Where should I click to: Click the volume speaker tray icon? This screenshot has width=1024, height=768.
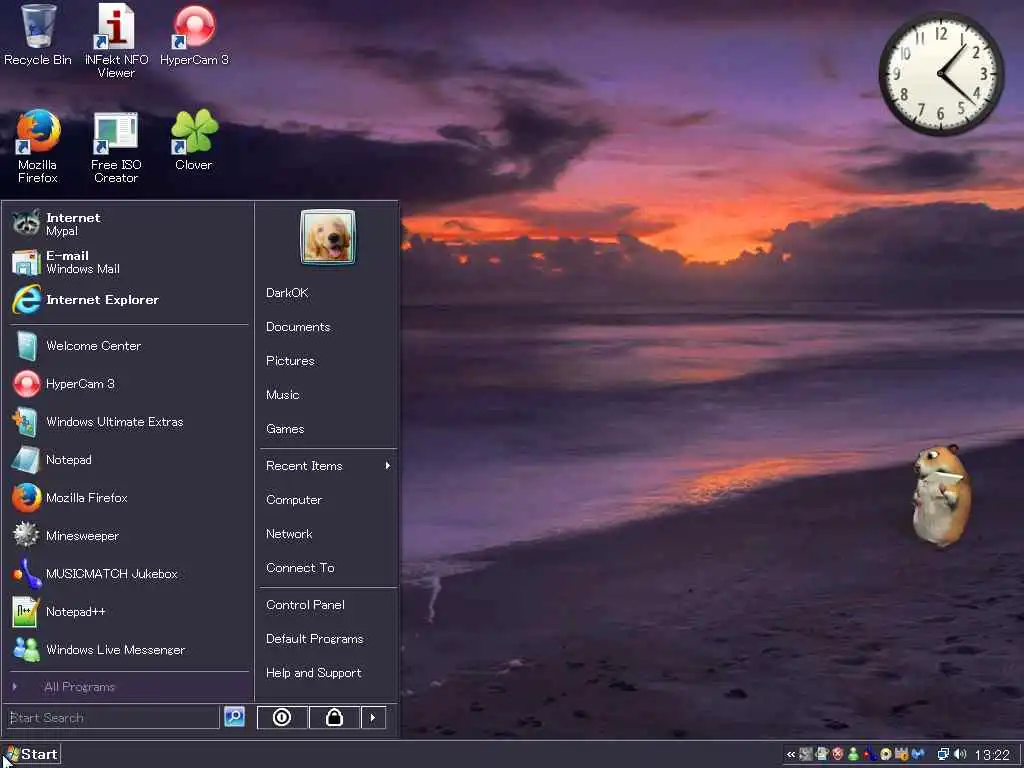tap(960, 754)
